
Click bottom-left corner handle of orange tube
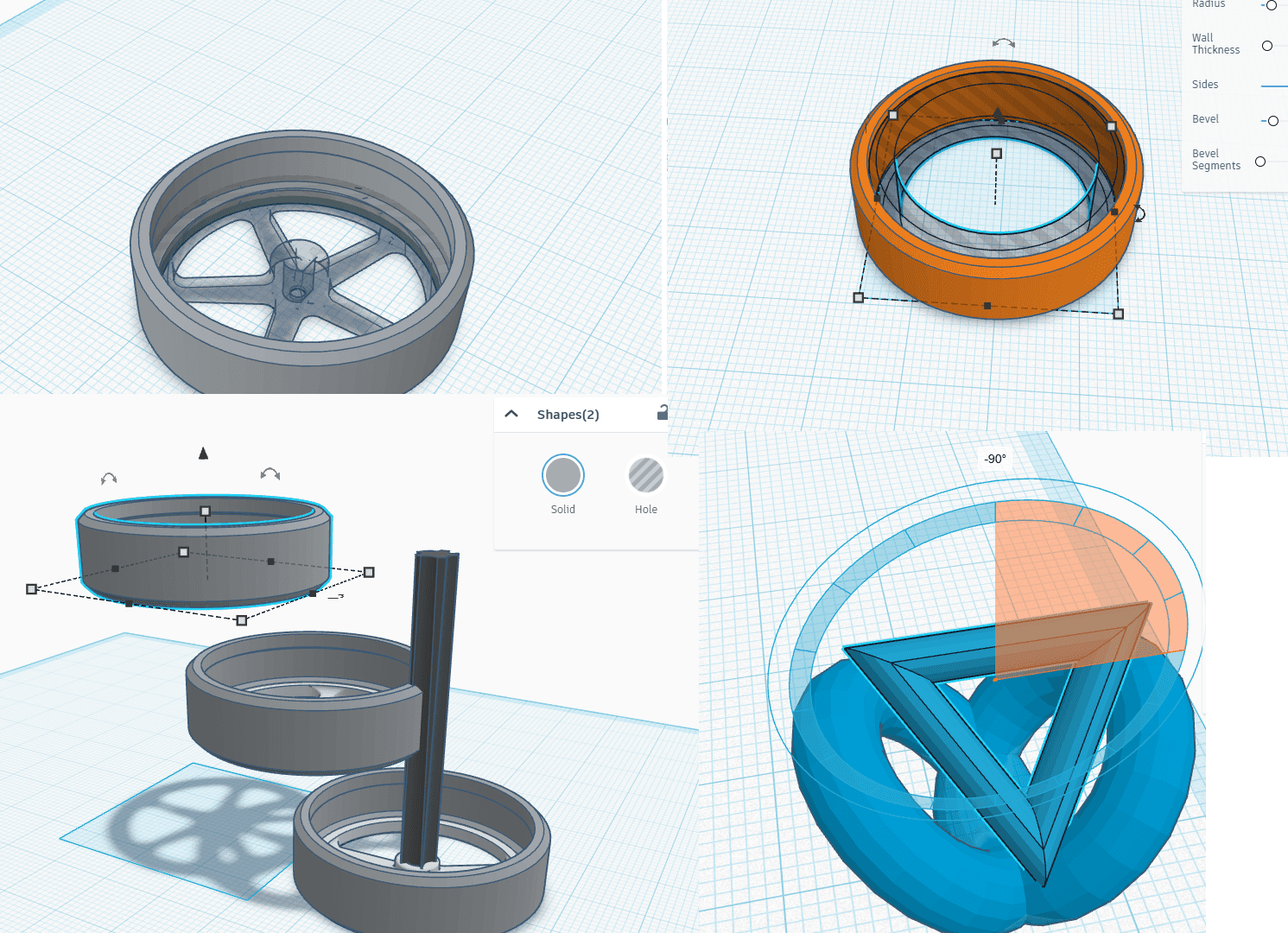click(858, 297)
